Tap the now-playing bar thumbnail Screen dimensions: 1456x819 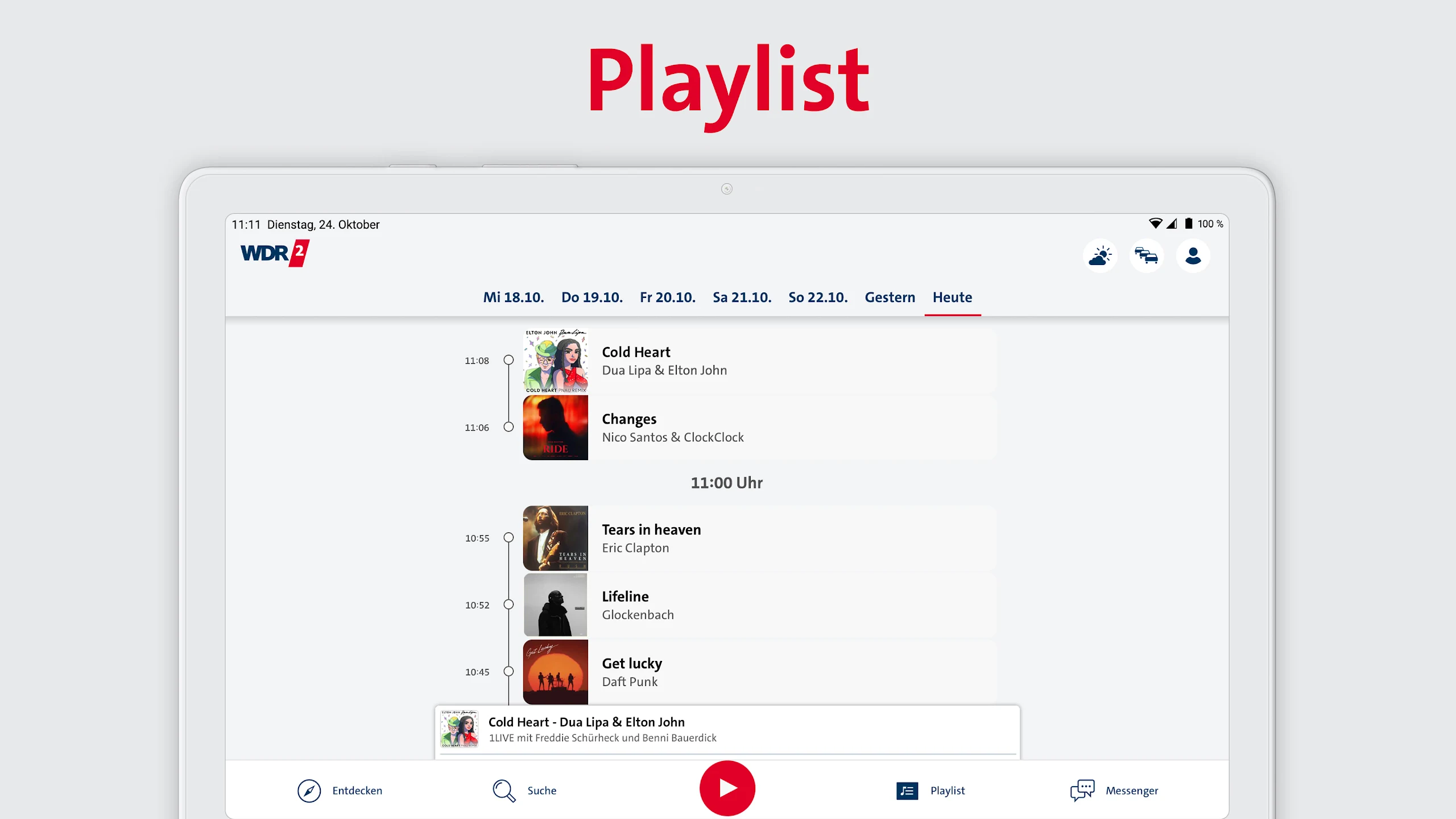(x=459, y=729)
